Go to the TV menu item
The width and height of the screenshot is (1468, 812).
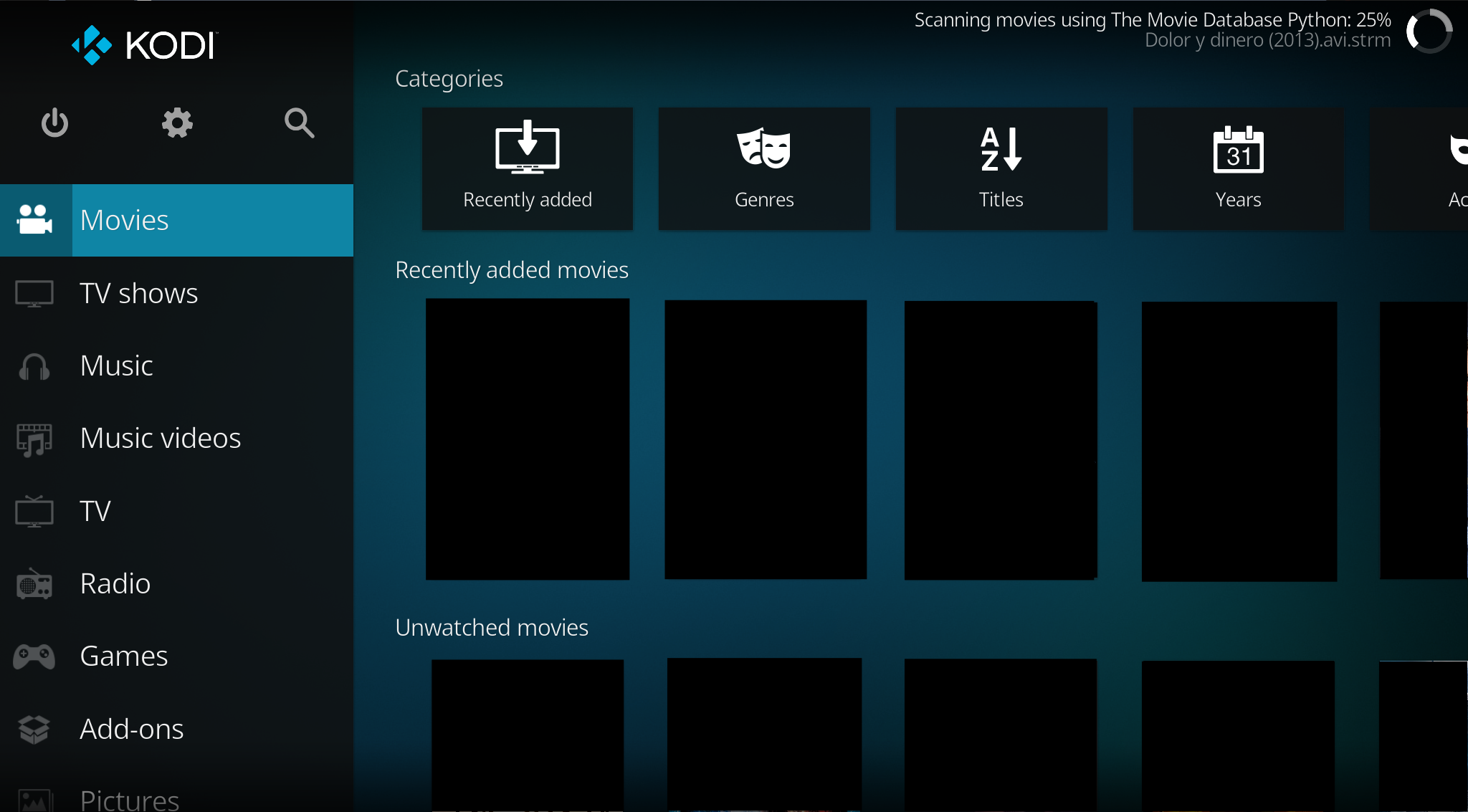coord(95,512)
